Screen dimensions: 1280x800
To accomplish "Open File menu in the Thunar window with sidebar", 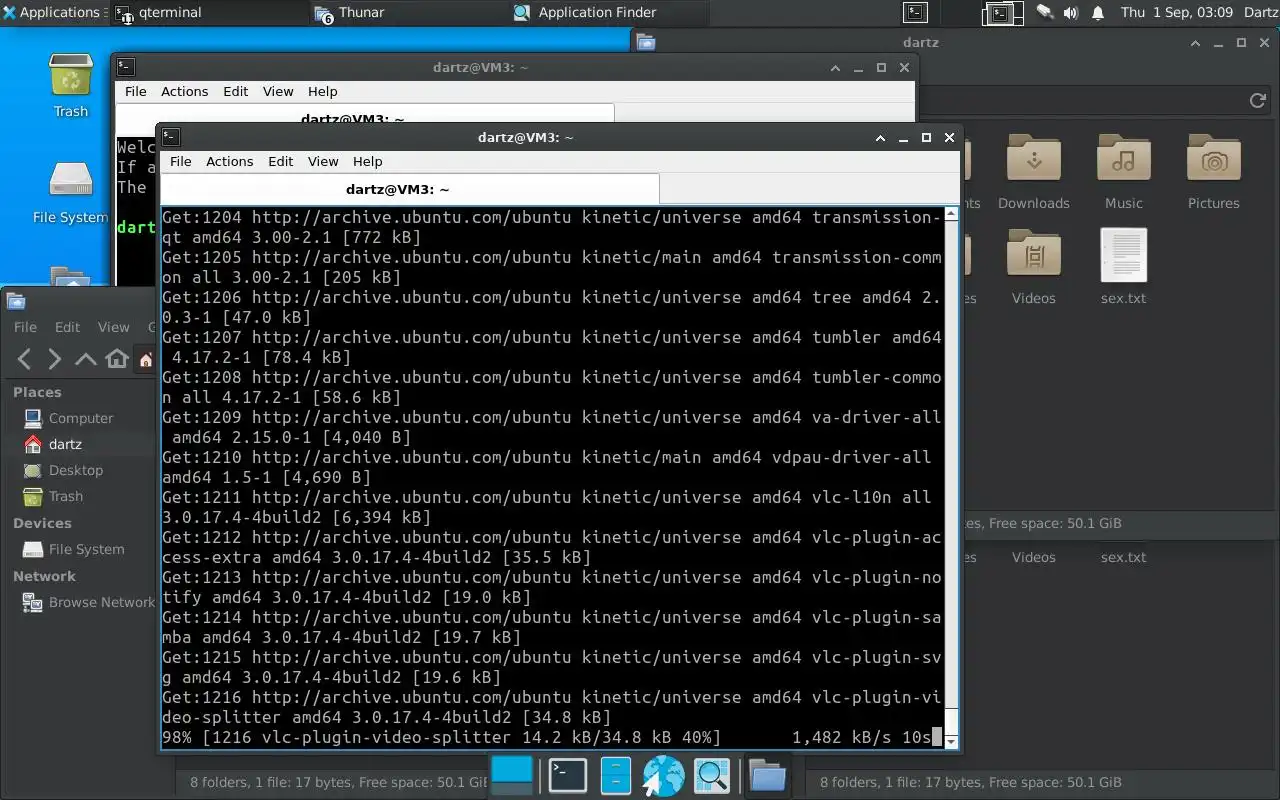I will (x=25, y=327).
